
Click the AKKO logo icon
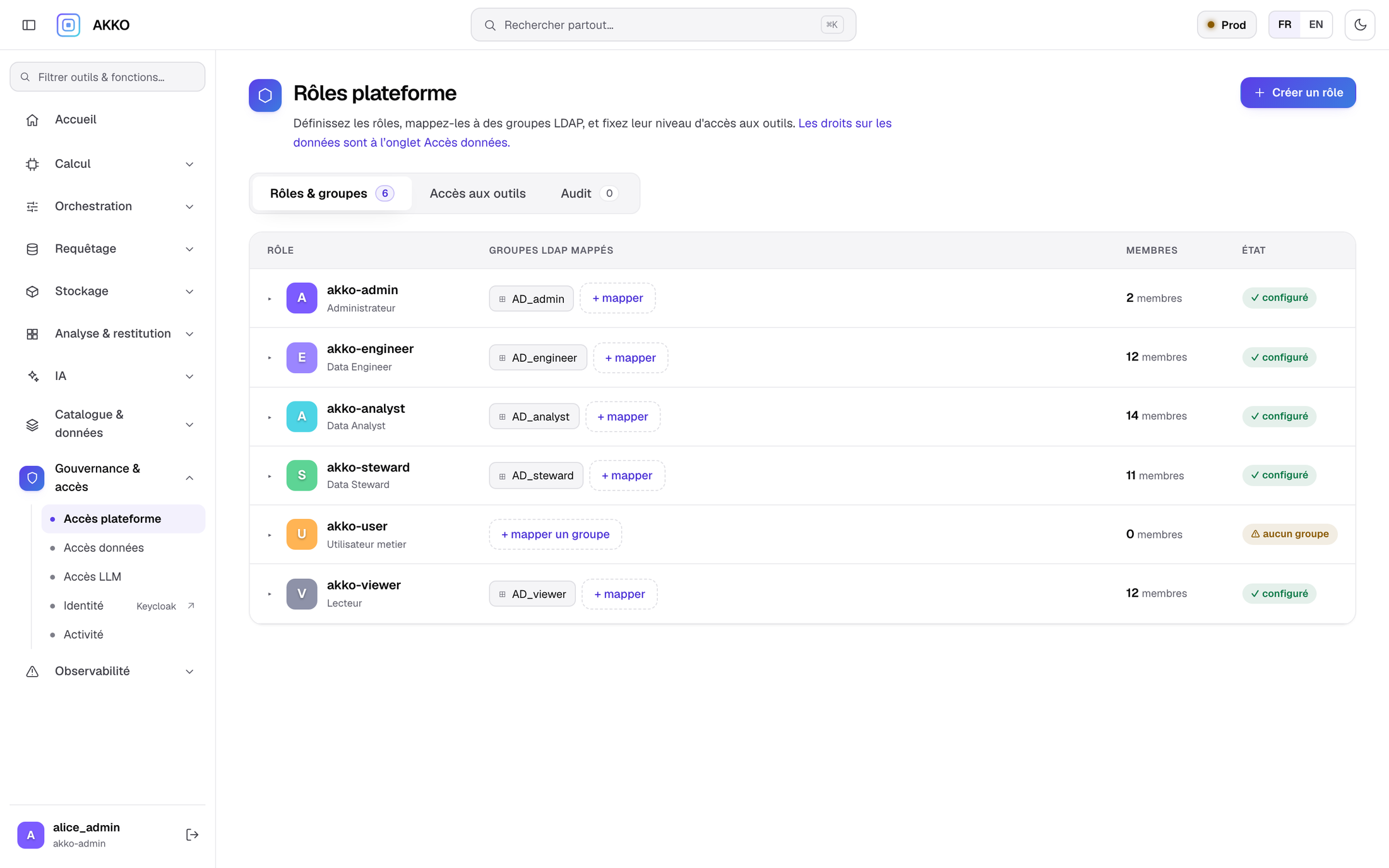point(68,25)
